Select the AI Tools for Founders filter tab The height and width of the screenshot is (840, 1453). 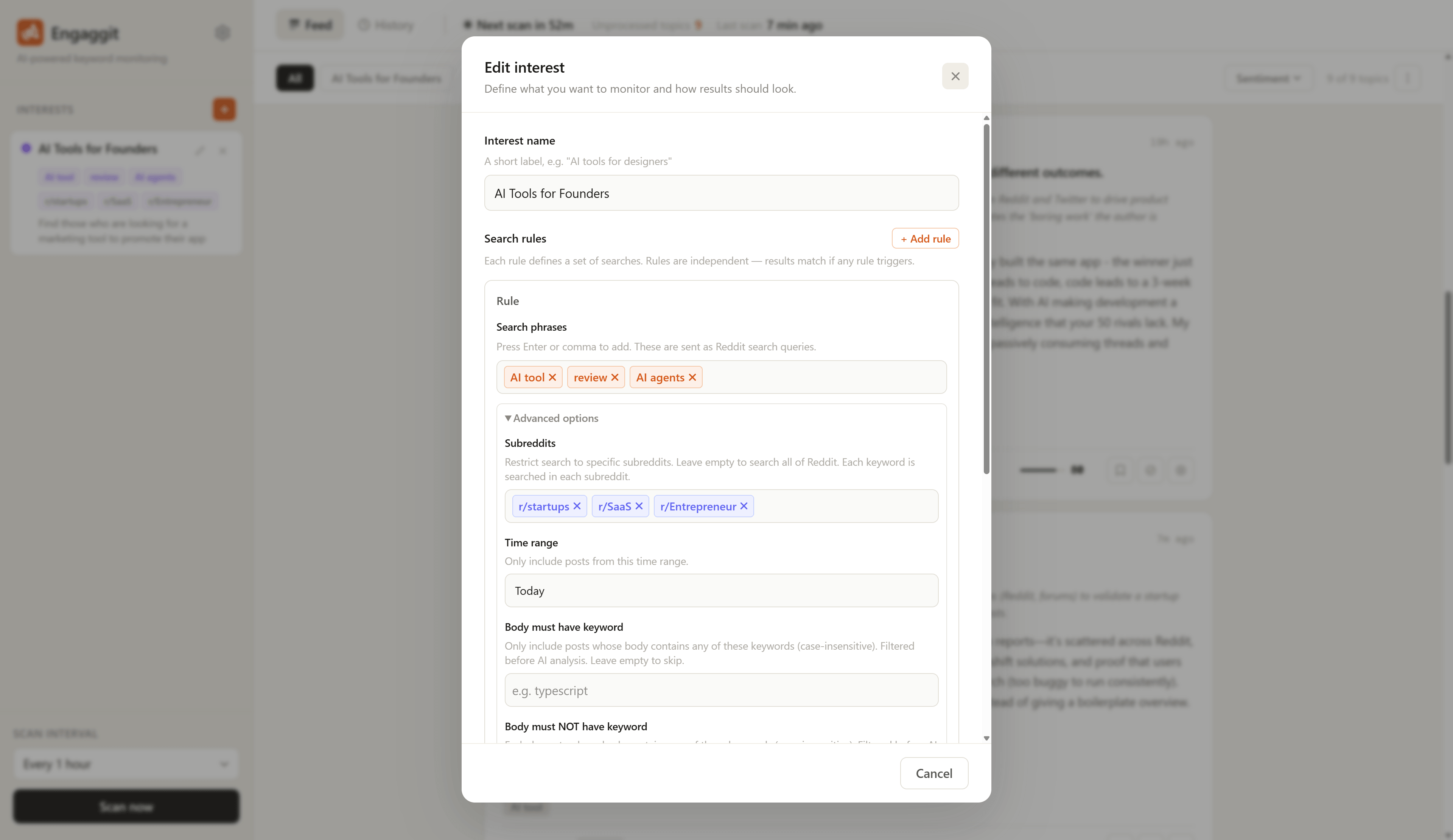[386, 78]
